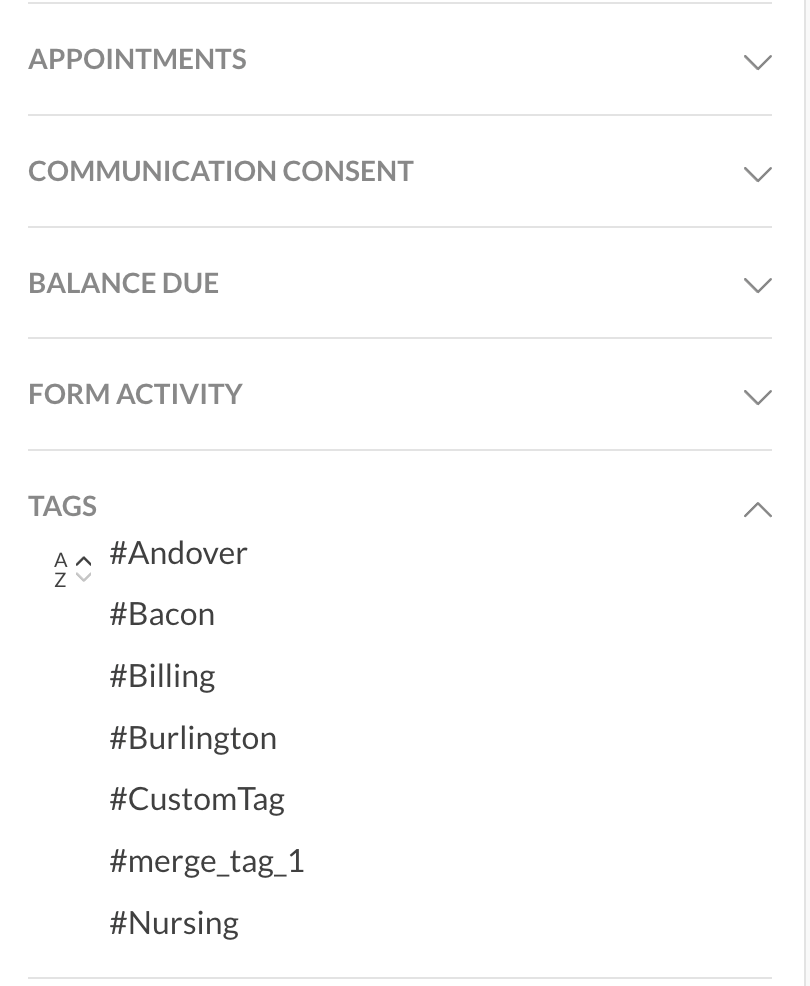This screenshot has height=986, width=810.
Task: Click the TAGS section heading text
Action: [62, 506]
